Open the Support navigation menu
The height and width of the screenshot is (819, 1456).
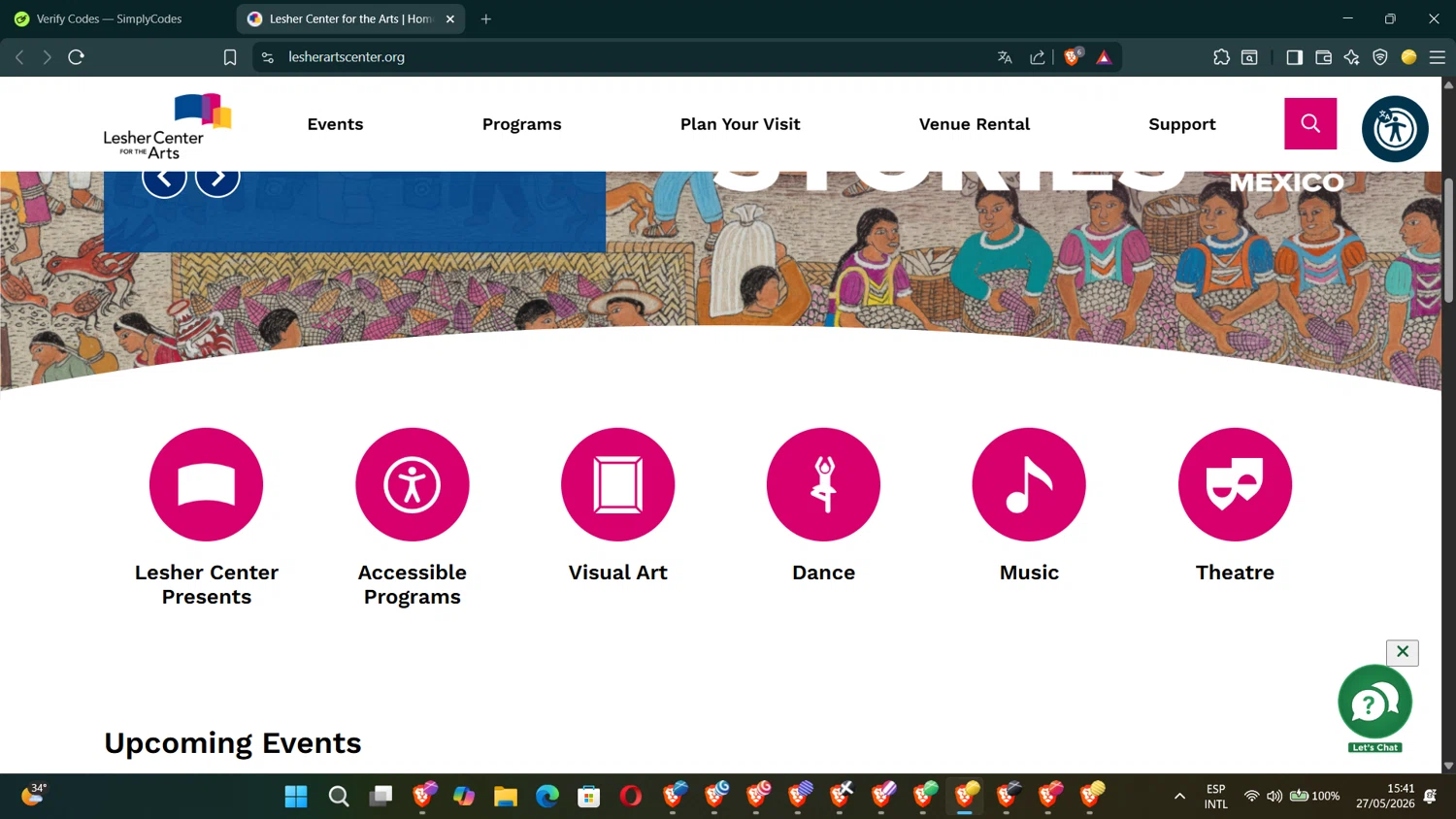[1181, 124]
